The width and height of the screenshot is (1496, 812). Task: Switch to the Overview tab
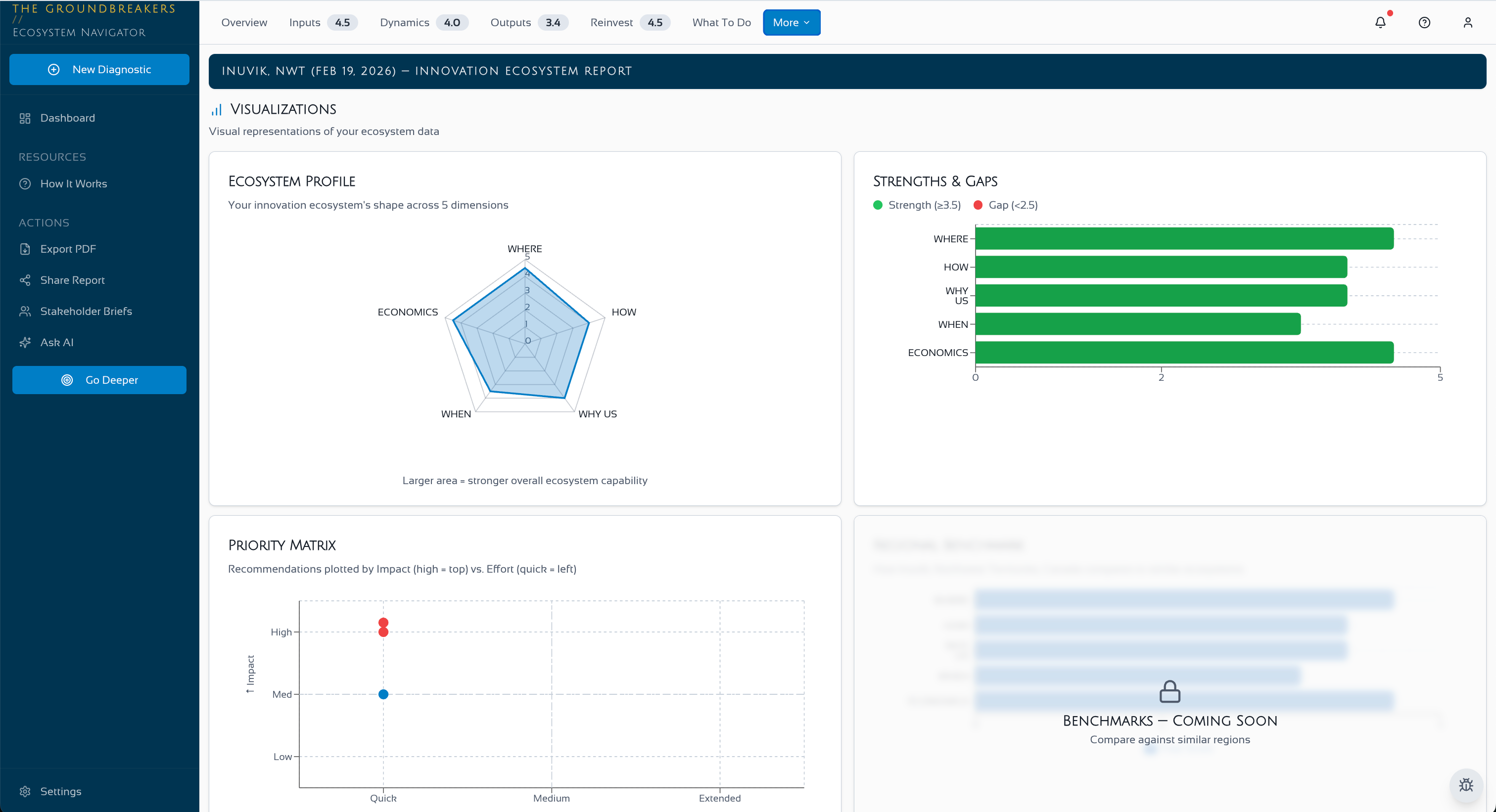click(x=244, y=23)
